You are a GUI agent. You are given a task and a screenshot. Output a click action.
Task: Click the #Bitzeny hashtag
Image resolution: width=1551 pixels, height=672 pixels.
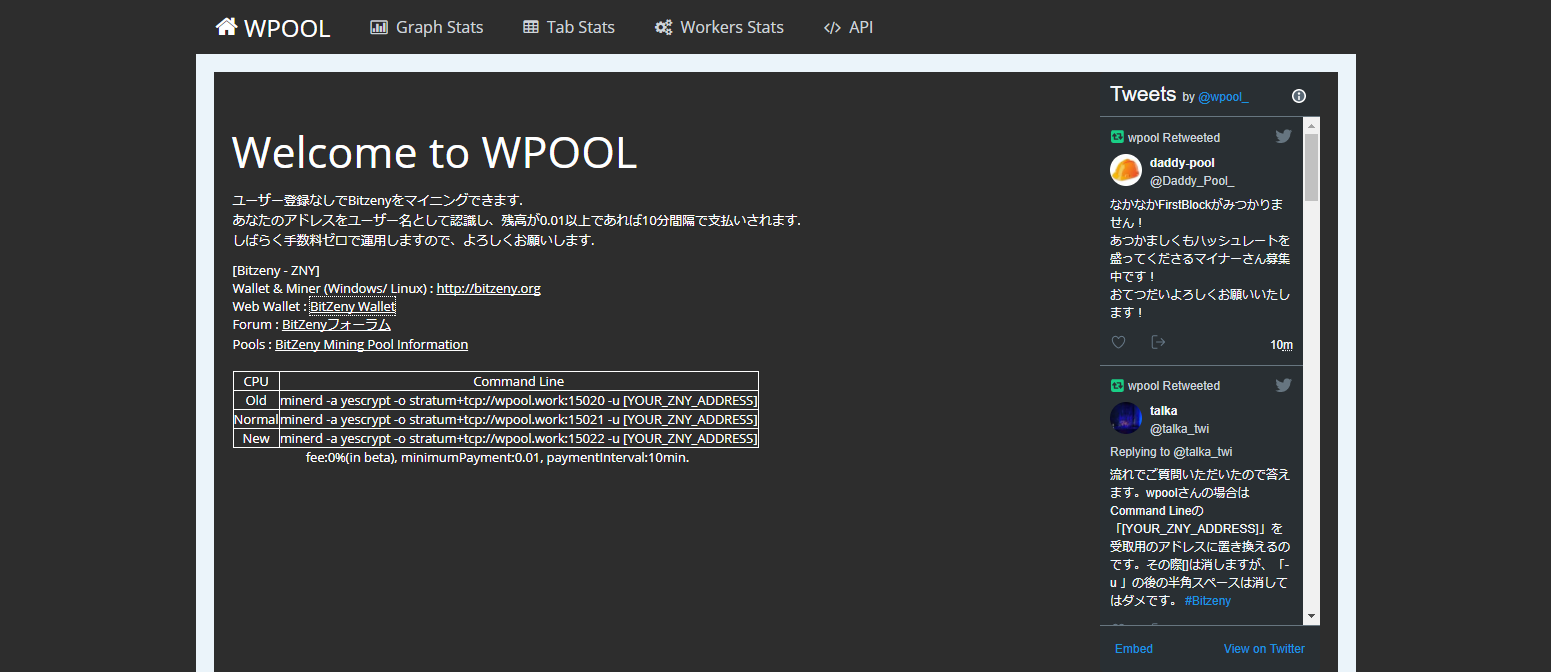[1207, 601]
